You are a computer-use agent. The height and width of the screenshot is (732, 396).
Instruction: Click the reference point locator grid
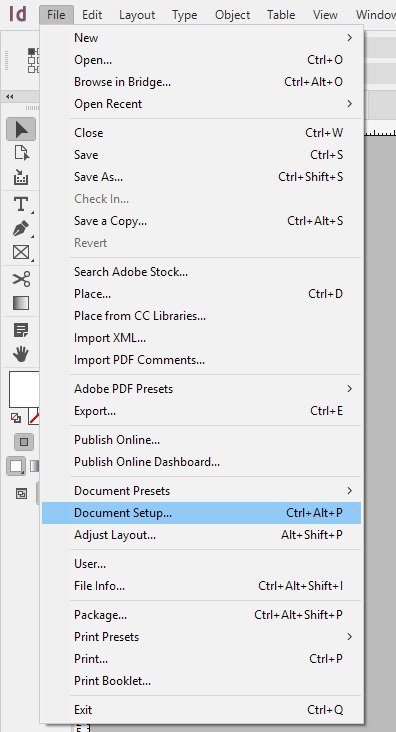pyautogui.click(x=34, y=60)
